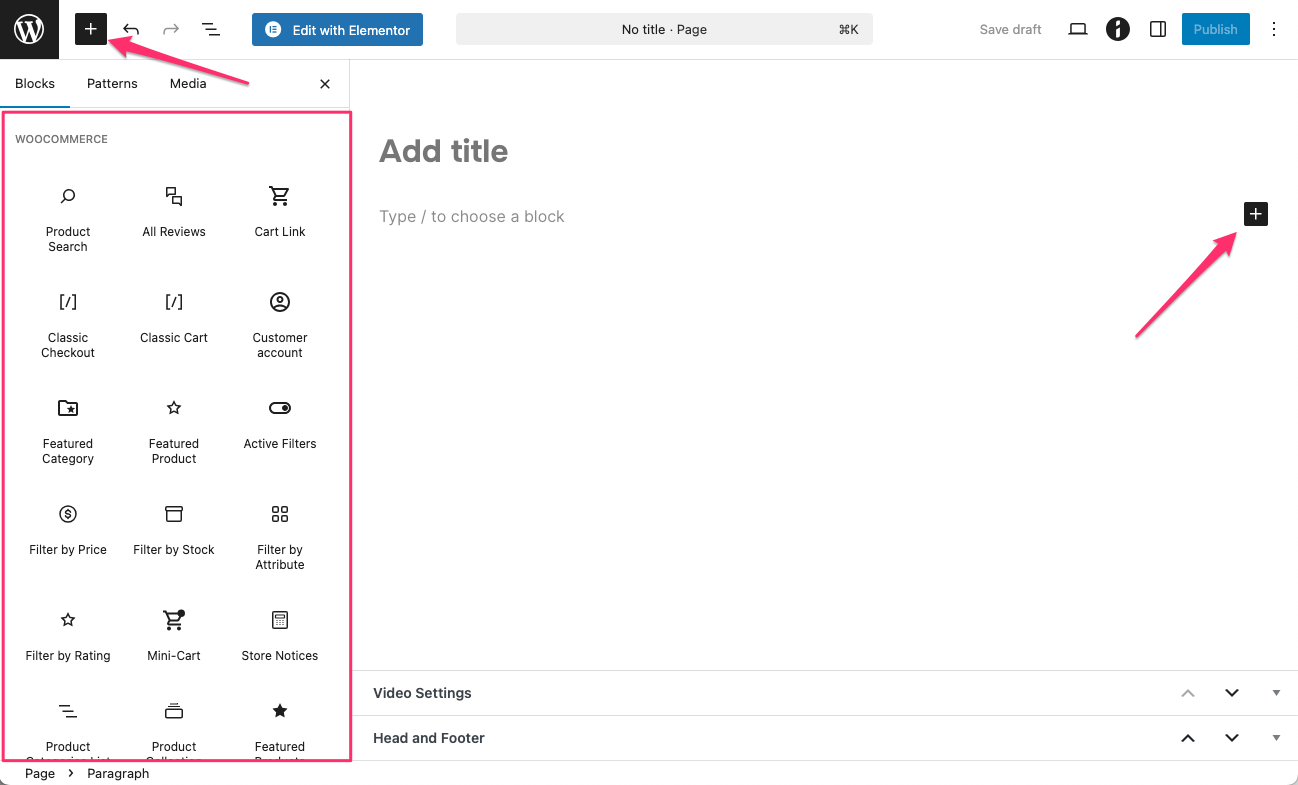Toggle the Settings sidebar panel icon
The width and height of the screenshot is (1298, 785).
click(x=1157, y=29)
